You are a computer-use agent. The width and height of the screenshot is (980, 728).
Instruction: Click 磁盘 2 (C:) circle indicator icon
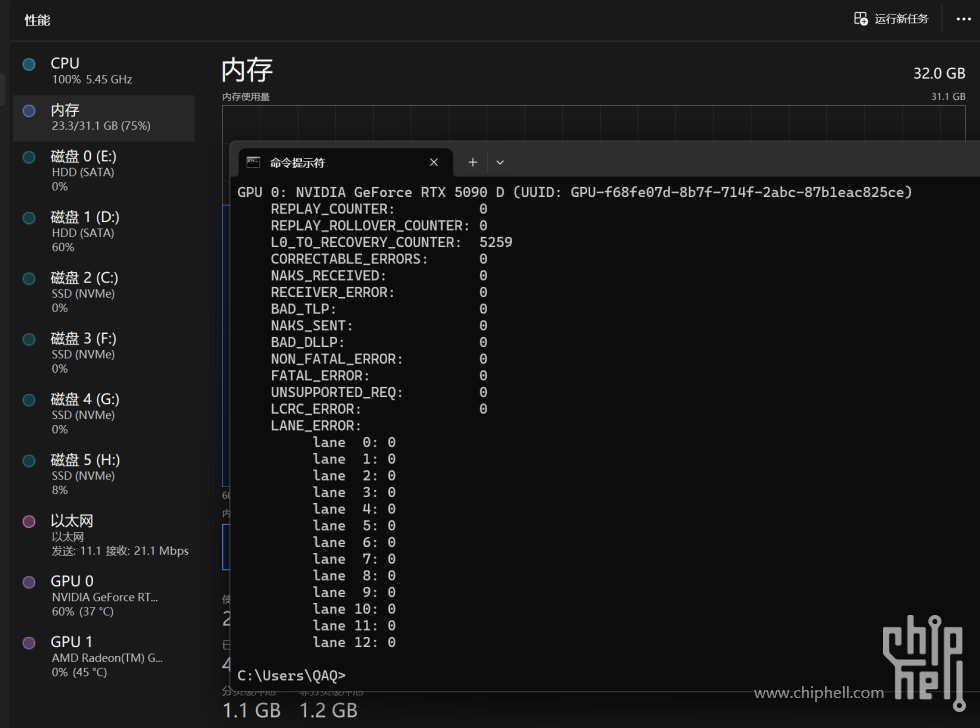point(29,278)
